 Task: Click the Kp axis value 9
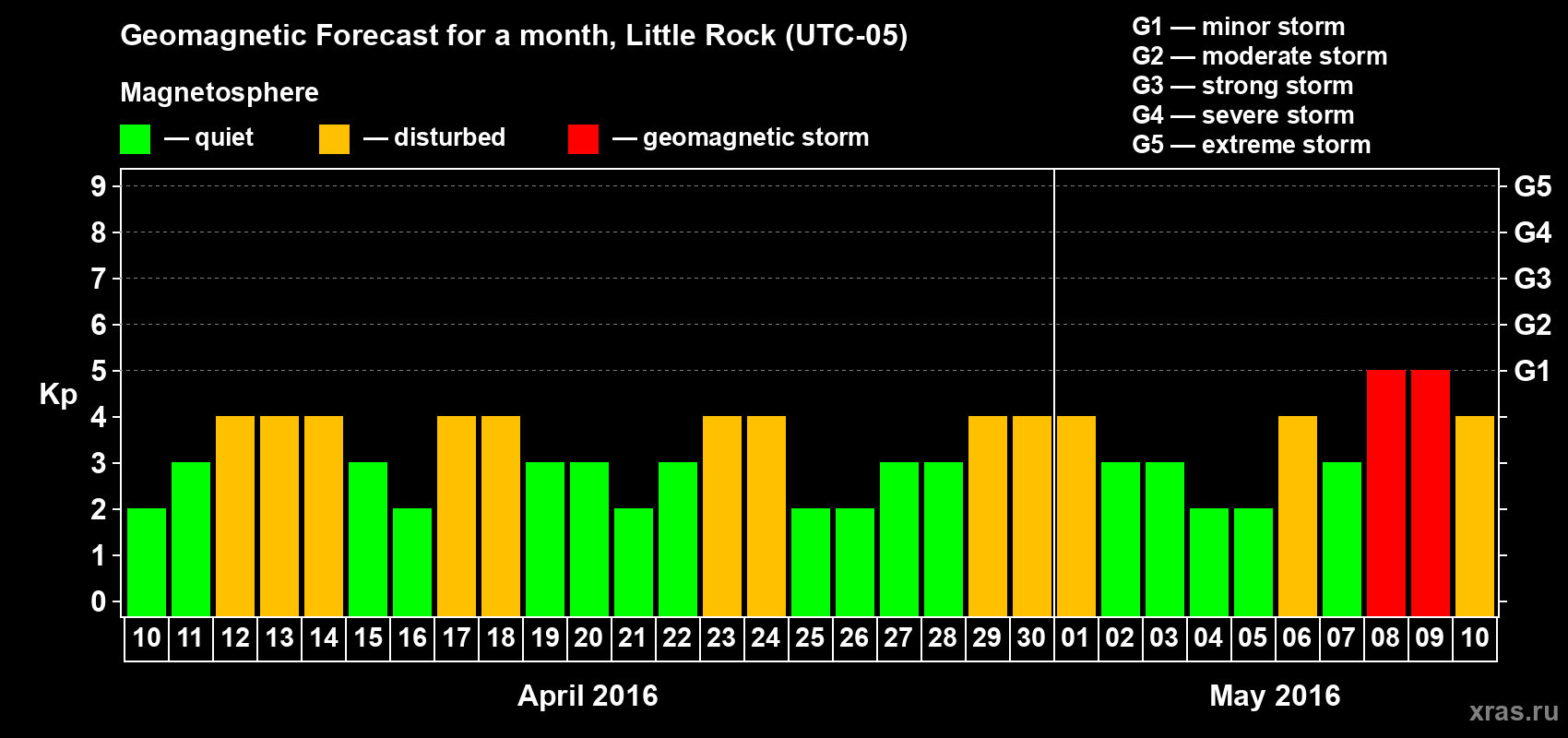coord(99,186)
